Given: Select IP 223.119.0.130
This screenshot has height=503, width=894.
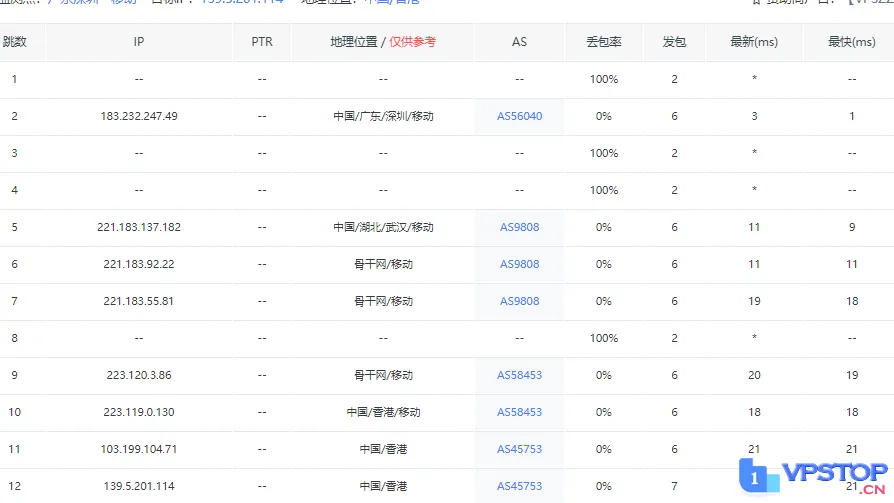Looking at the screenshot, I should (x=139, y=412).
